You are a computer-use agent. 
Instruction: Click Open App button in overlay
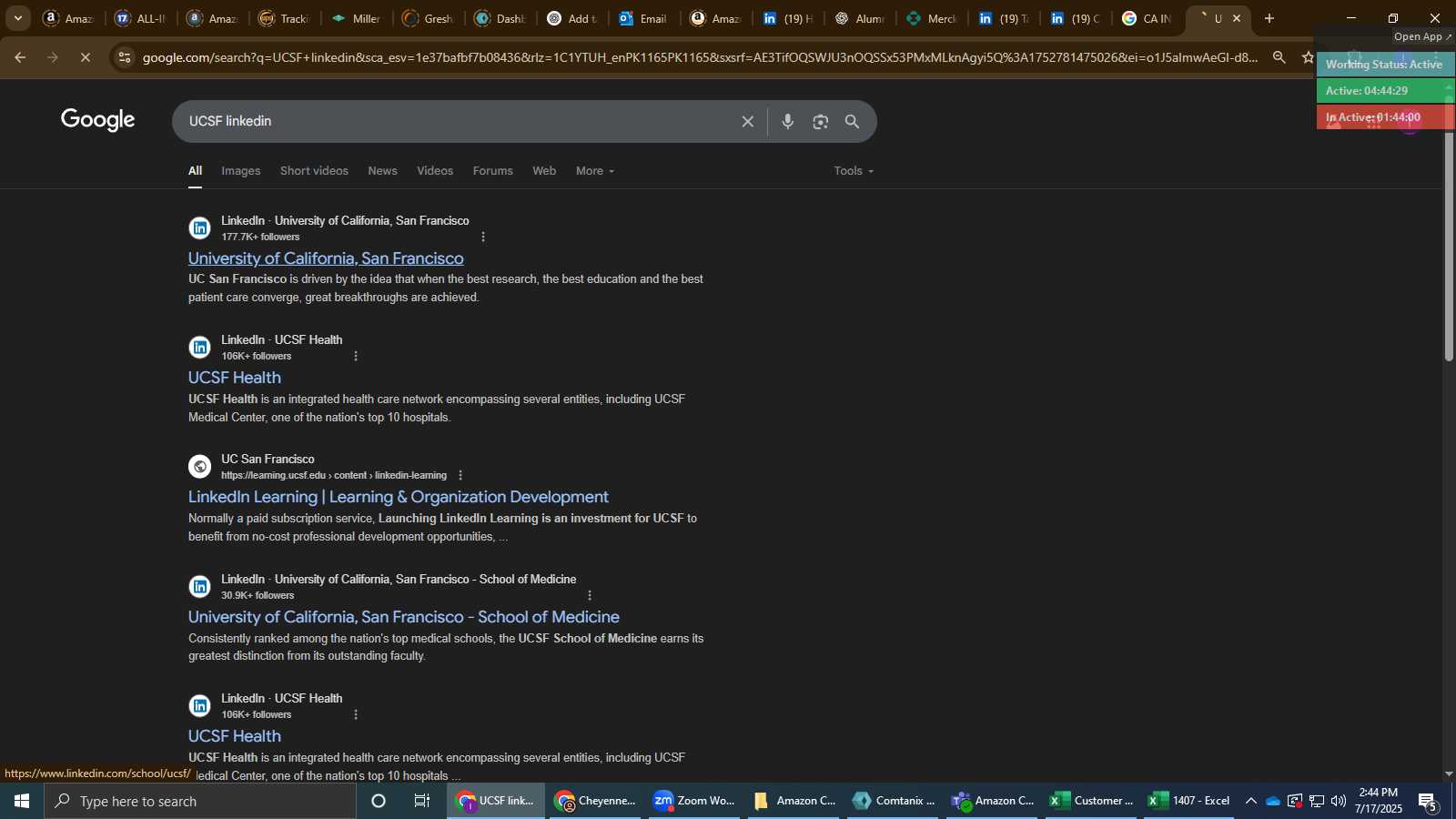[x=1423, y=36]
